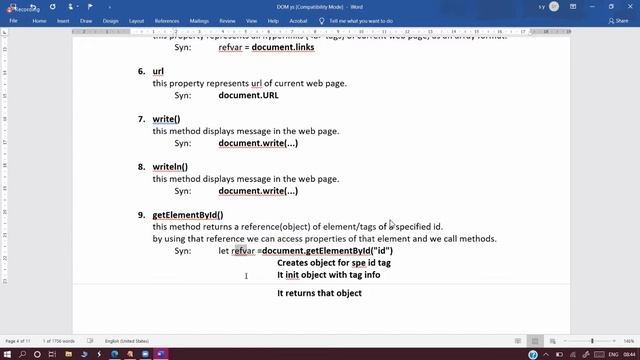640x360 pixels.
Task: Click the Word icon on the taskbar
Action: 160,354
